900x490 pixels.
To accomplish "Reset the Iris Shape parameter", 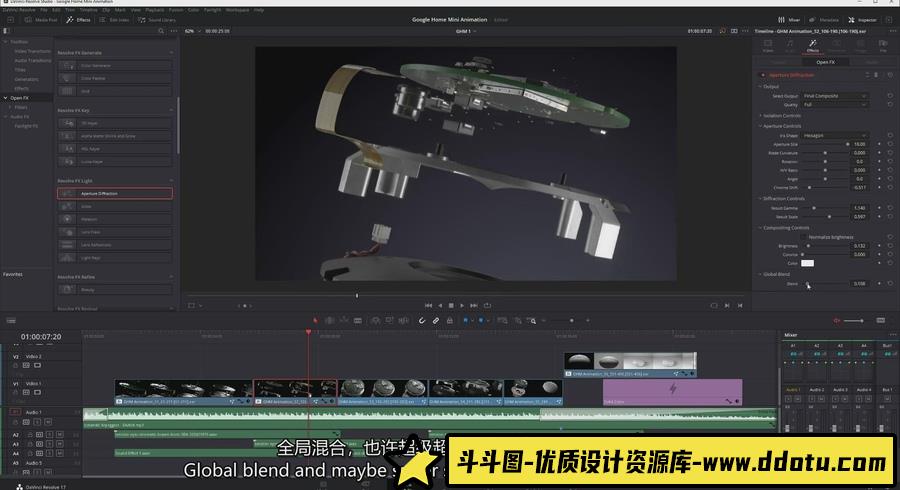I will coord(890,135).
